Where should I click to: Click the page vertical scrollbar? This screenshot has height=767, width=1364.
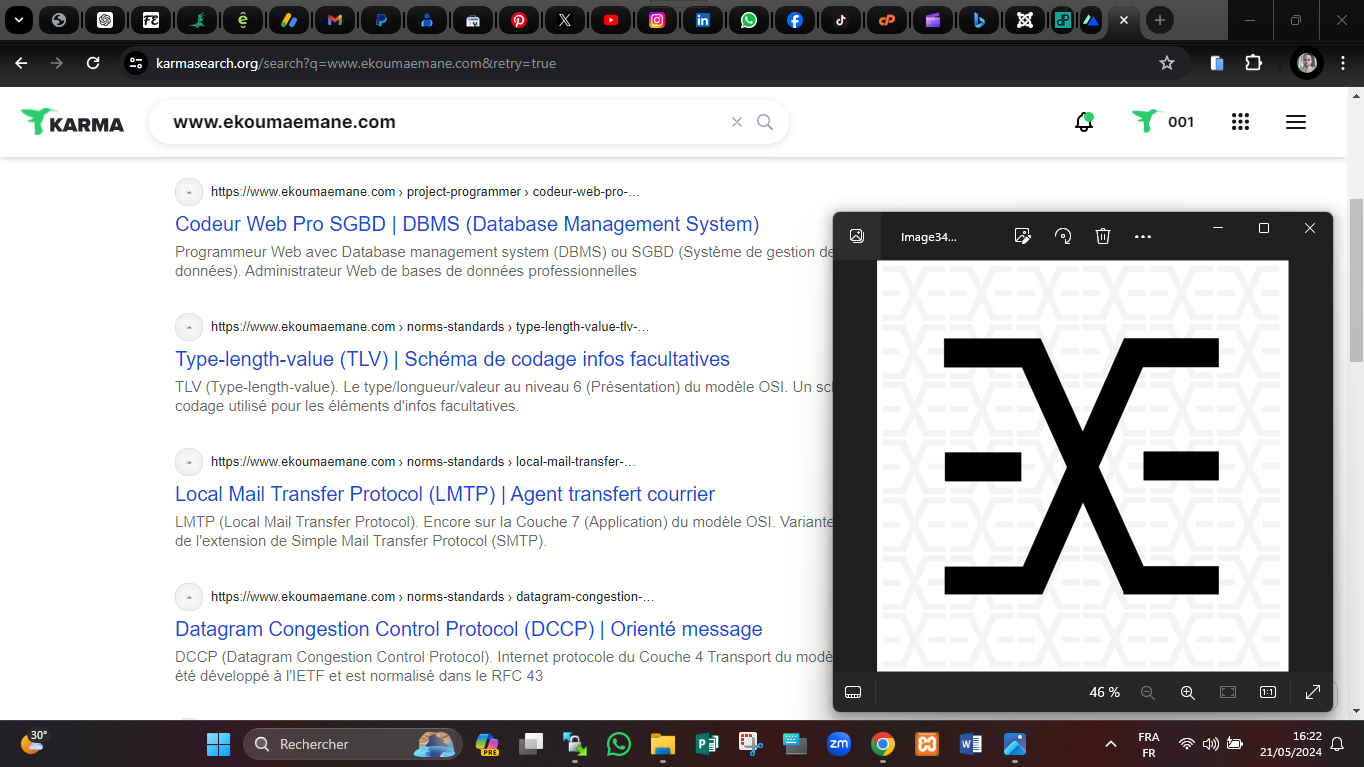click(x=1356, y=280)
